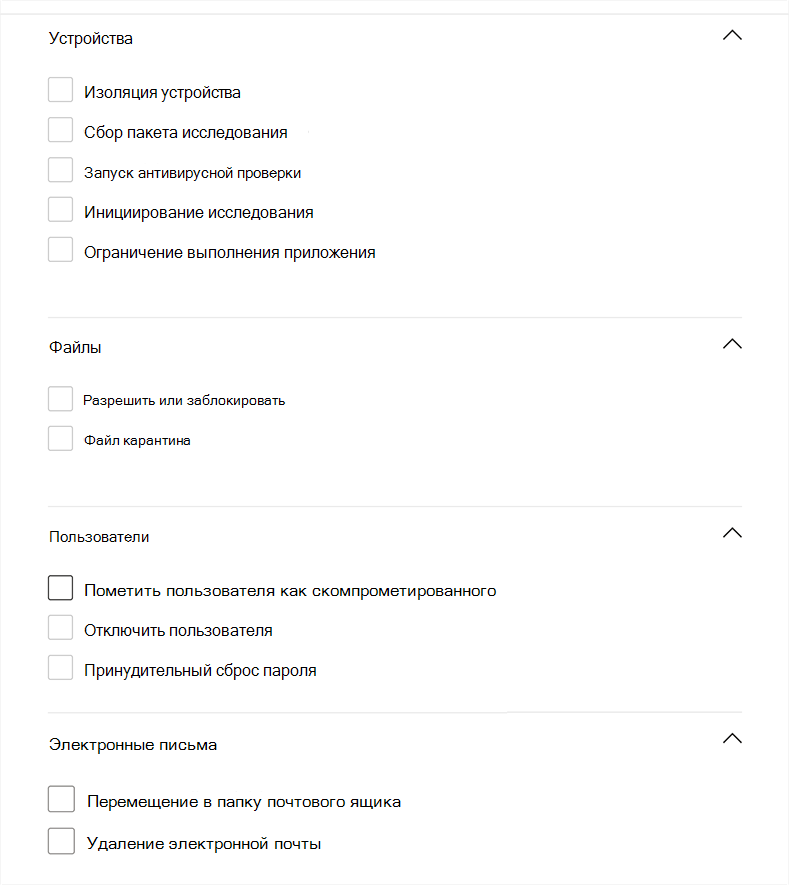The height and width of the screenshot is (885, 789).
Task: Collapse the Файлы section chevron
Action: click(732, 344)
